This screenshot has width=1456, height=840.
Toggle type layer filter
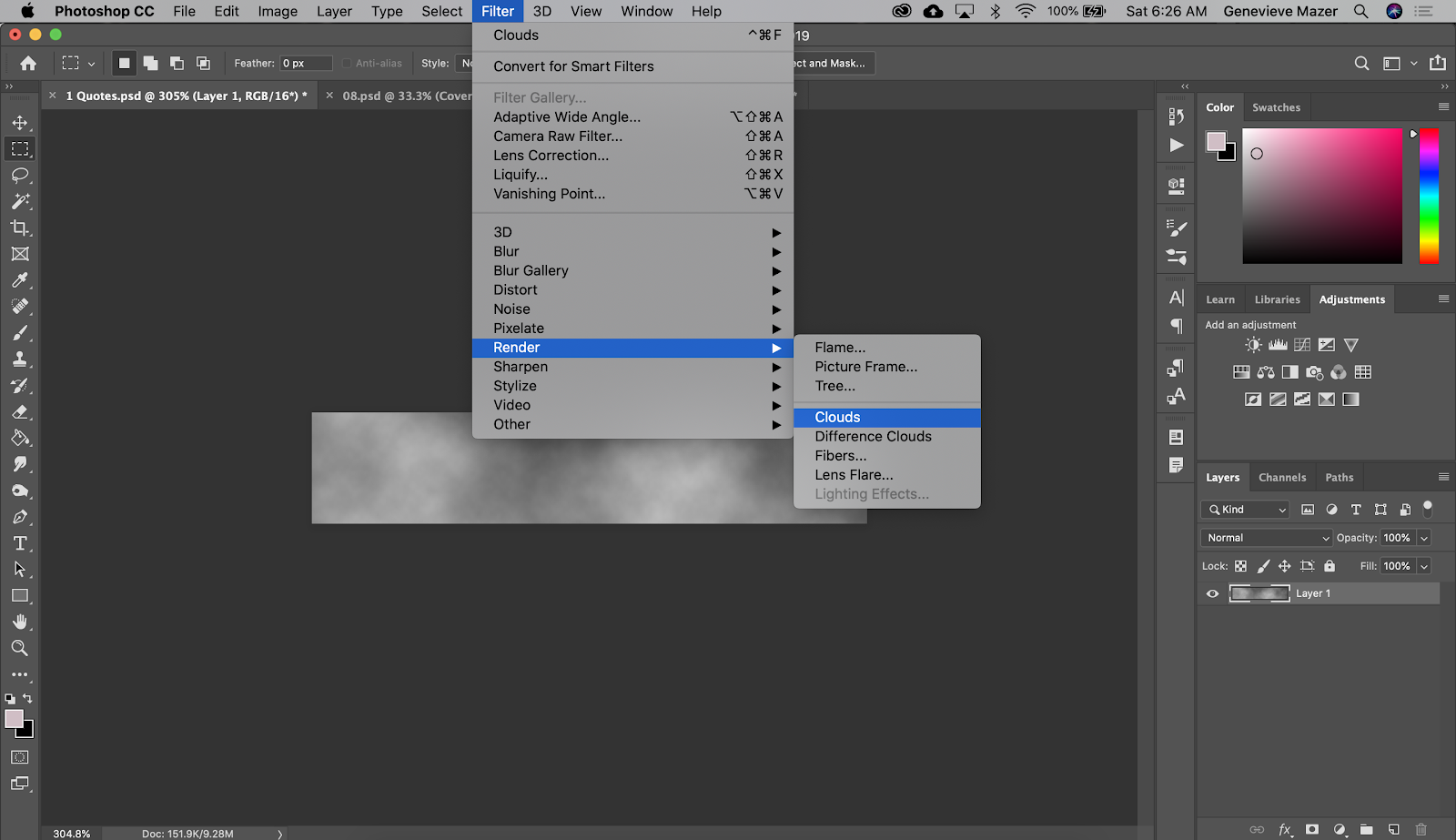[1356, 510]
